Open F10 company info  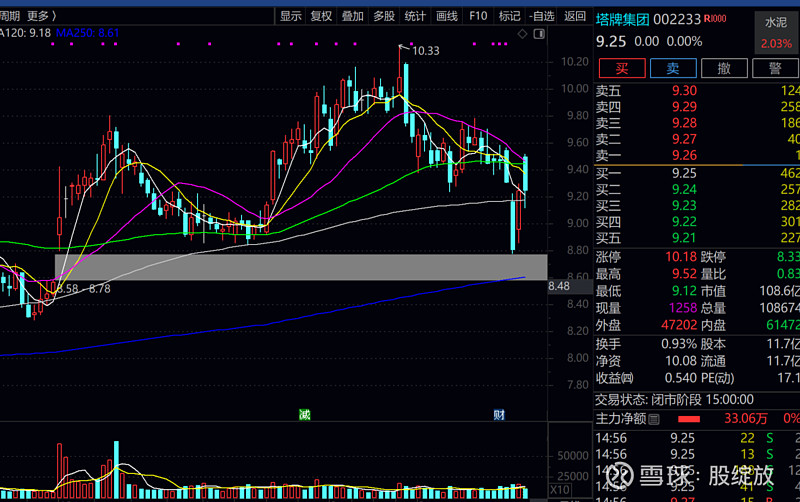[478, 16]
